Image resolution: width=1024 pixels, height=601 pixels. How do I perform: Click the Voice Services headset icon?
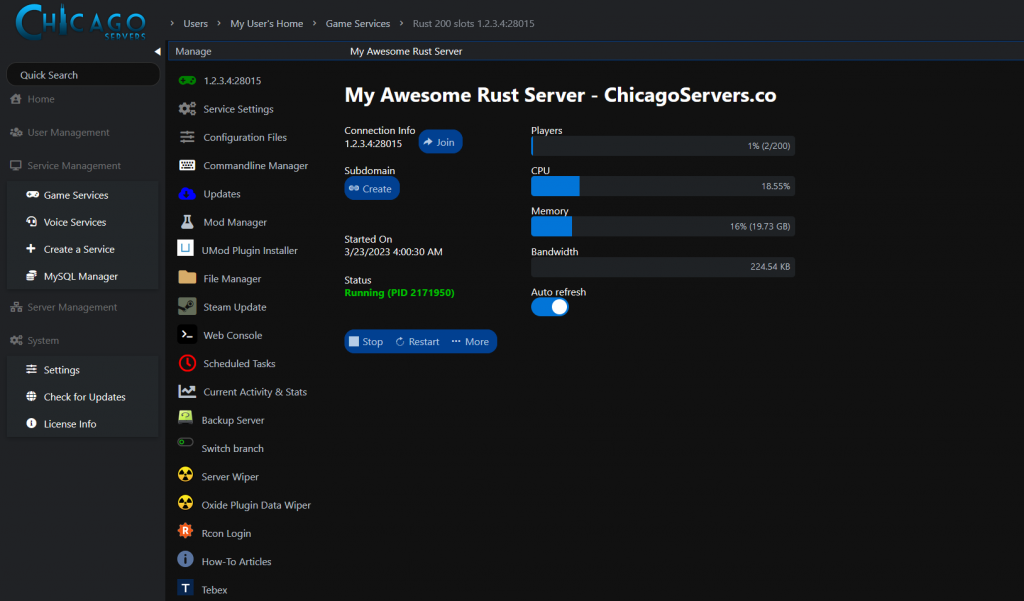point(31,221)
